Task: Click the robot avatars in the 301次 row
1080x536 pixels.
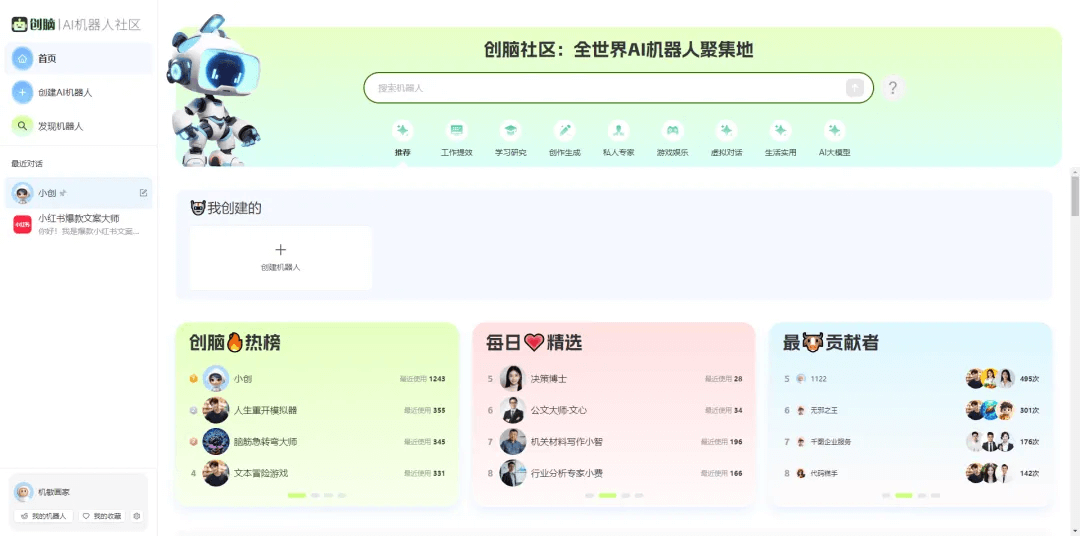Action: [x=990, y=411]
